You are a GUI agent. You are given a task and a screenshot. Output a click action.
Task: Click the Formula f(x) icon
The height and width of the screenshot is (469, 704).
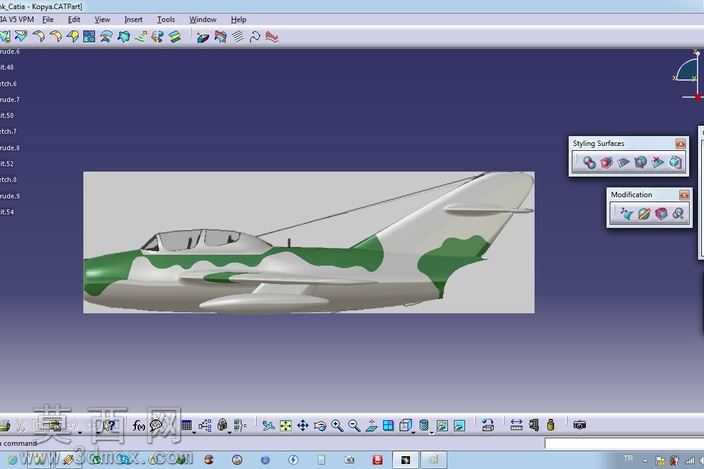138,425
